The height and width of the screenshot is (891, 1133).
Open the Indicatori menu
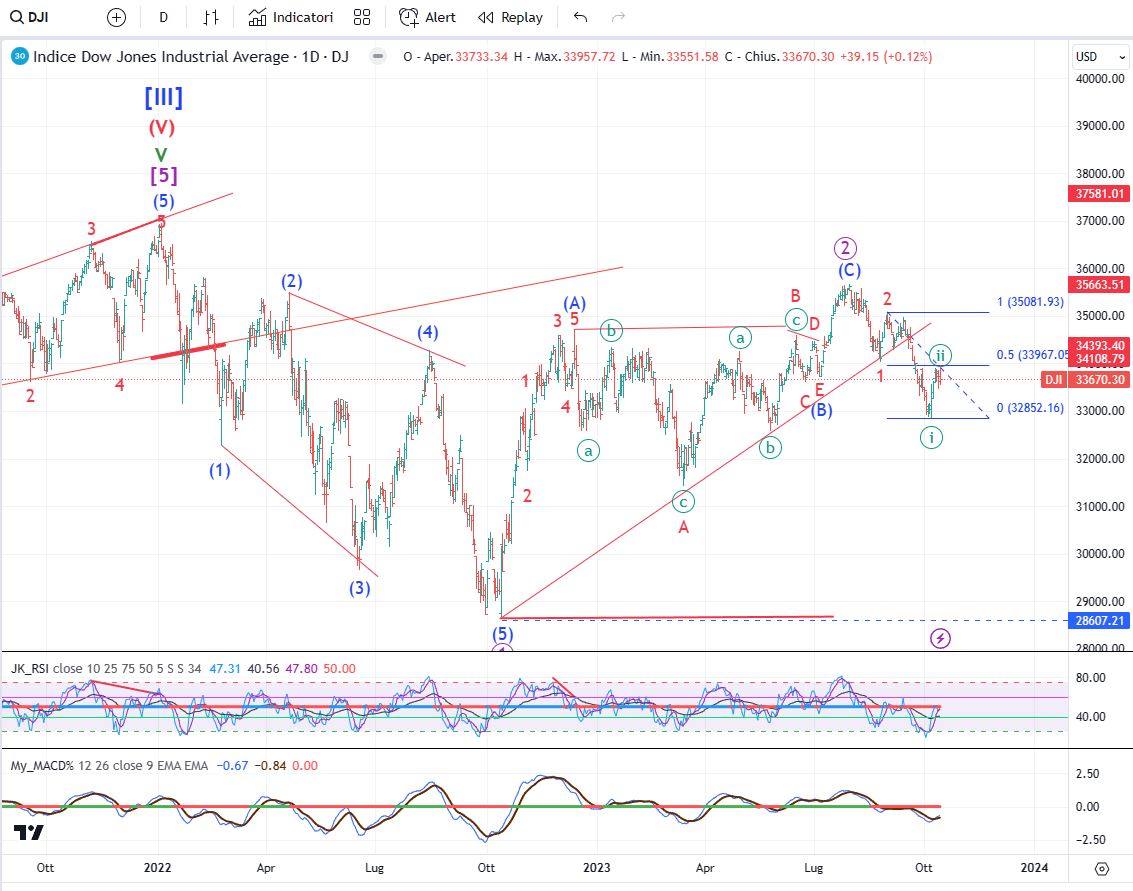pyautogui.click(x=290, y=17)
